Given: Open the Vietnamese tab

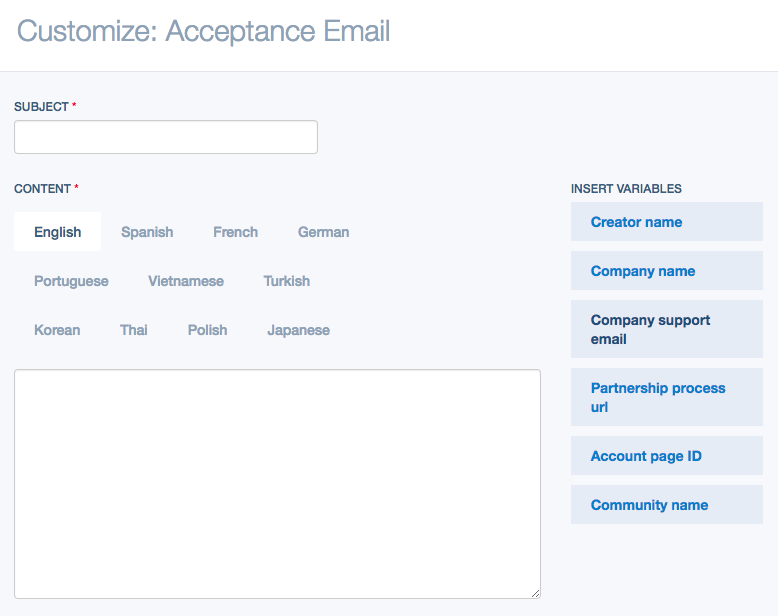Looking at the screenshot, I should point(186,281).
